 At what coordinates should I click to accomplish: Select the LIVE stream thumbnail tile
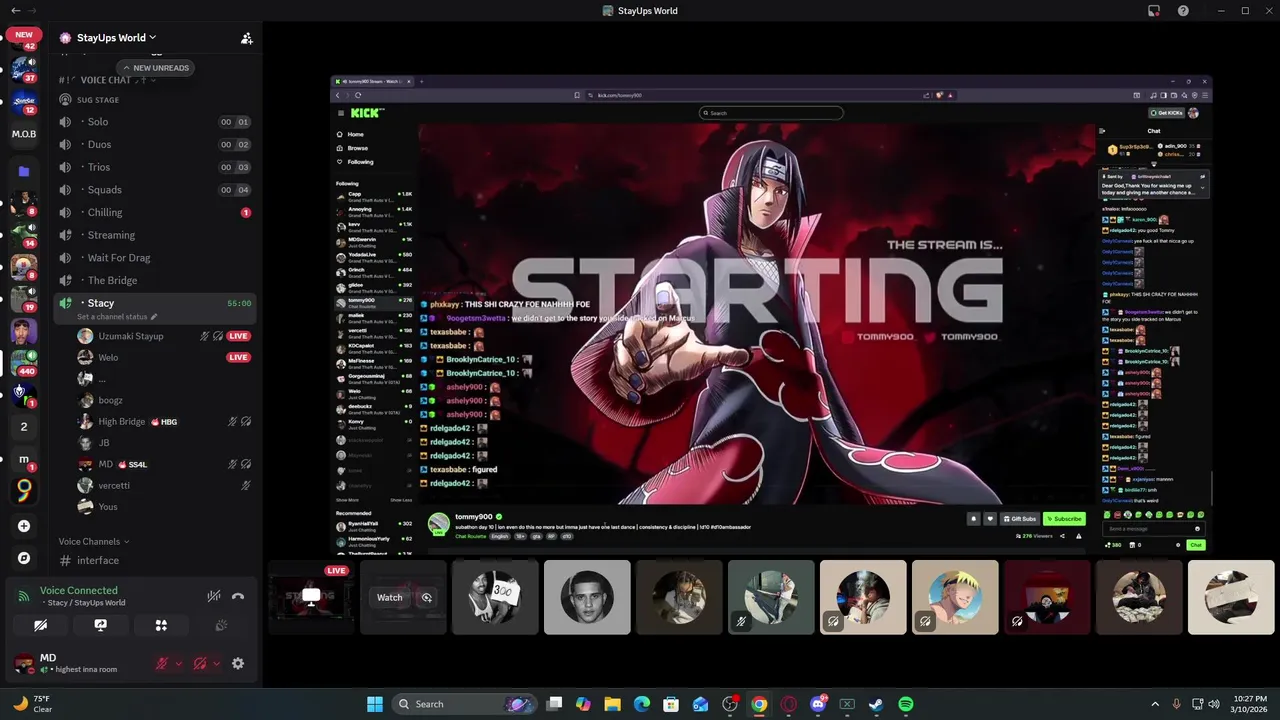[311, 597]
